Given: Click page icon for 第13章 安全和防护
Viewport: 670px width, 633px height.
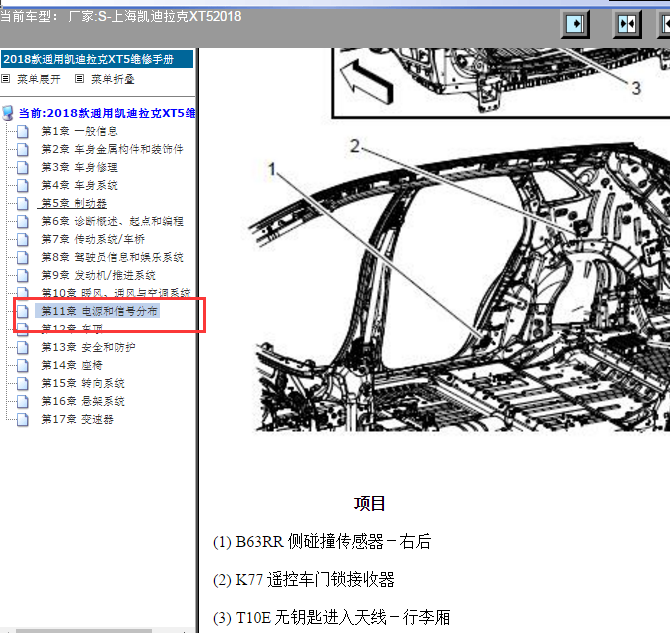Looking at the screenshot, I should coord(23,347).
